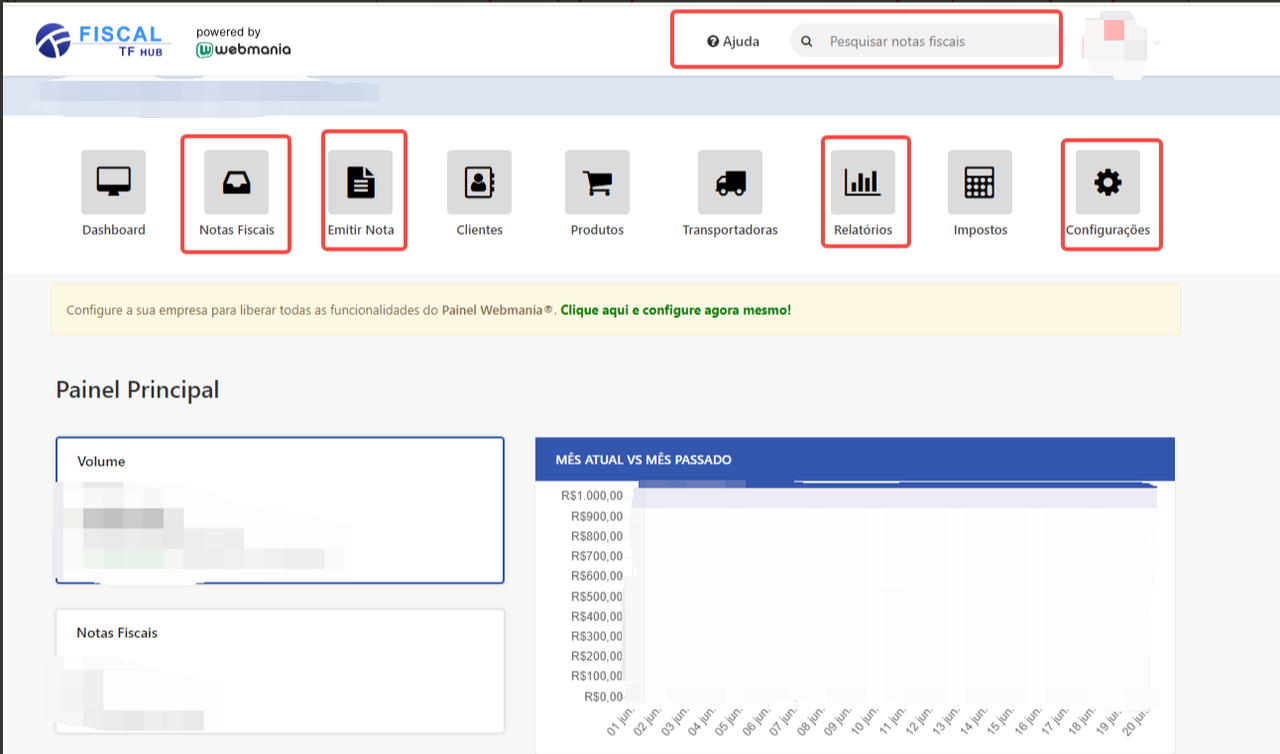Click the R$500,00 axis label
Image resolution: width=1280 pixels, height=754 pixels.
click(597, 596)
